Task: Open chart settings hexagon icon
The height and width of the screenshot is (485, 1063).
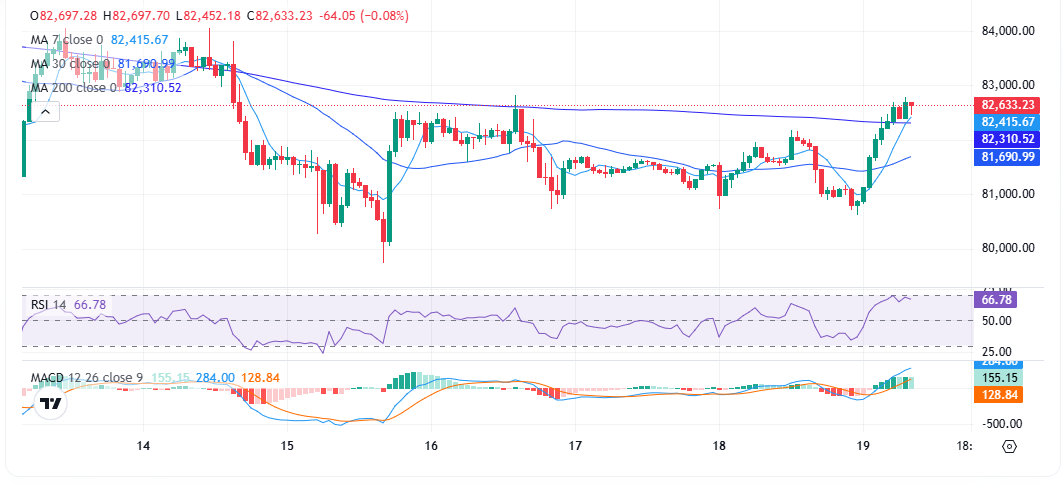Action: tap(1009, 446)
